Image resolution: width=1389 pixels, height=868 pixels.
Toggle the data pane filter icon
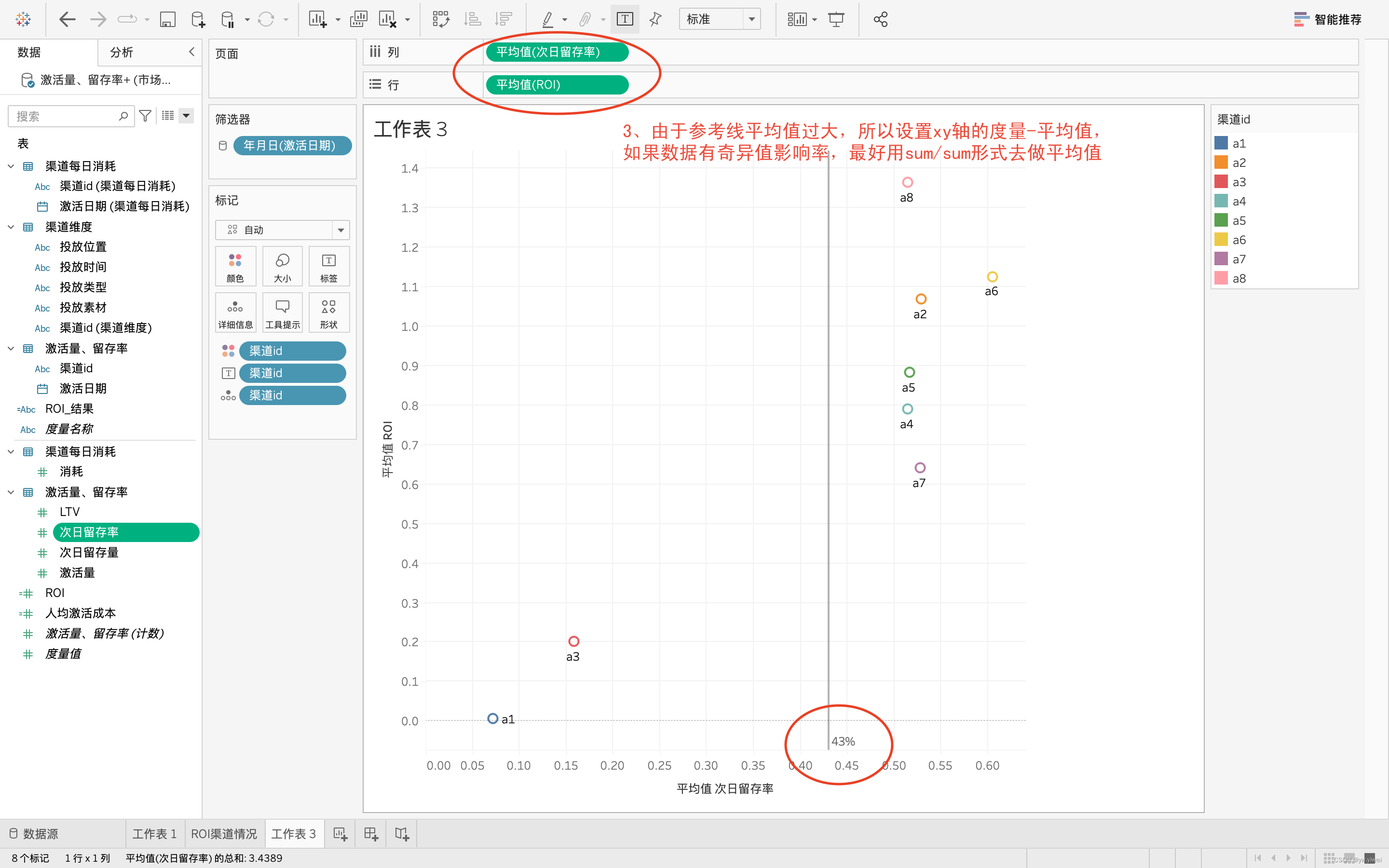pyautogui.click(x=145, y=116)
